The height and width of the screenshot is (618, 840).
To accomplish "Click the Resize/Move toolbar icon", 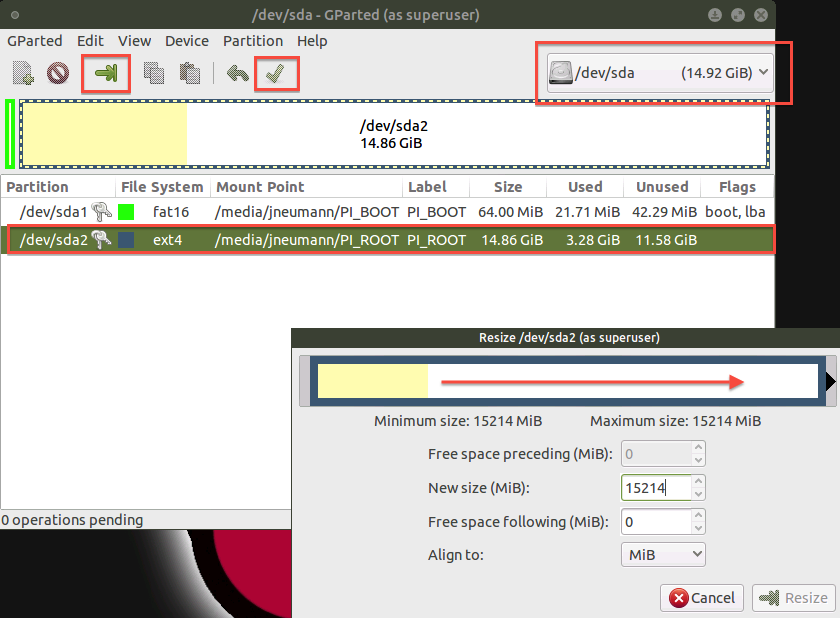I will click(106, 73).
